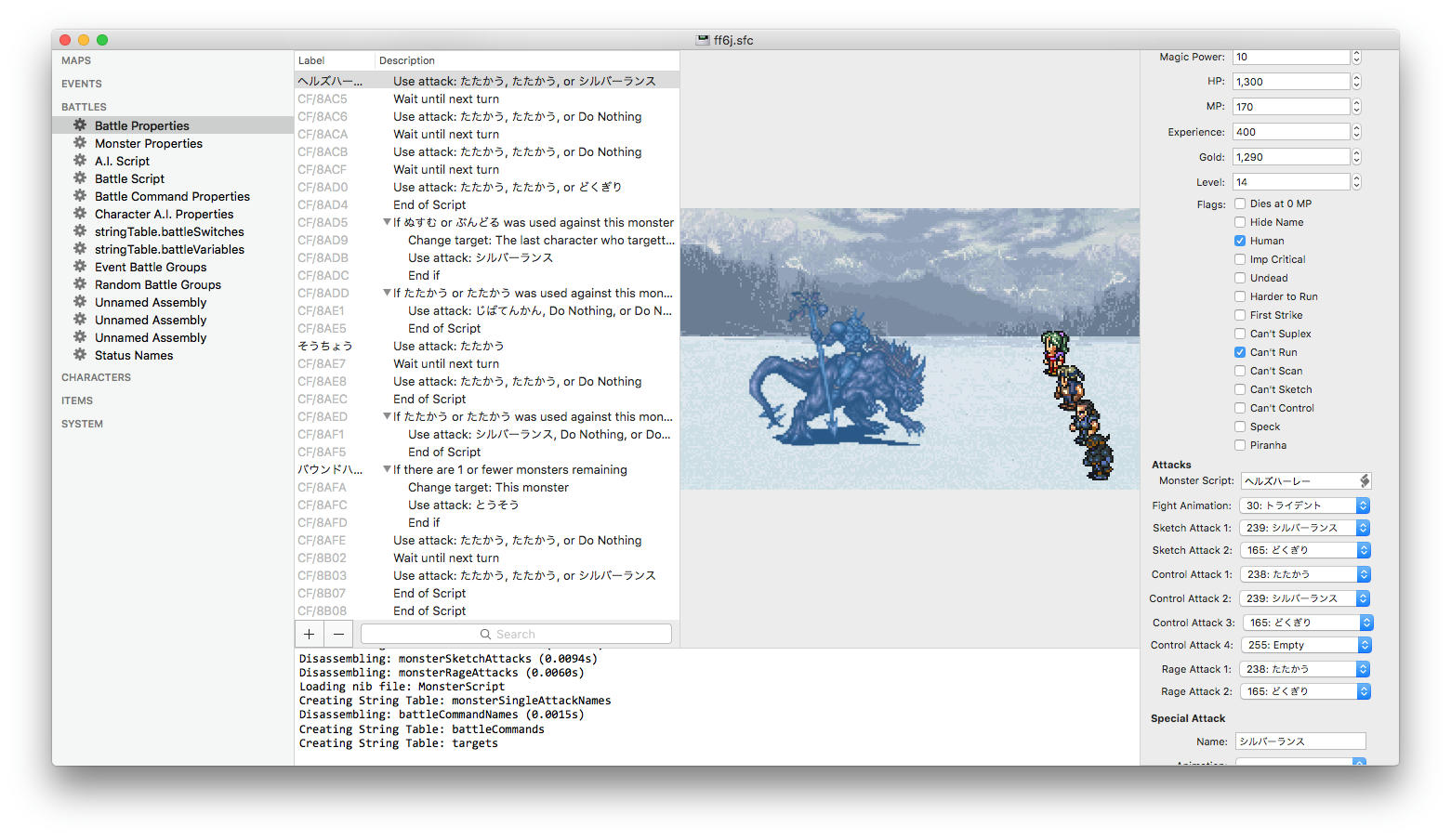1451x840 pixels.
Task: Open the SYSTEM sidebar section
Action: [82, 424]
